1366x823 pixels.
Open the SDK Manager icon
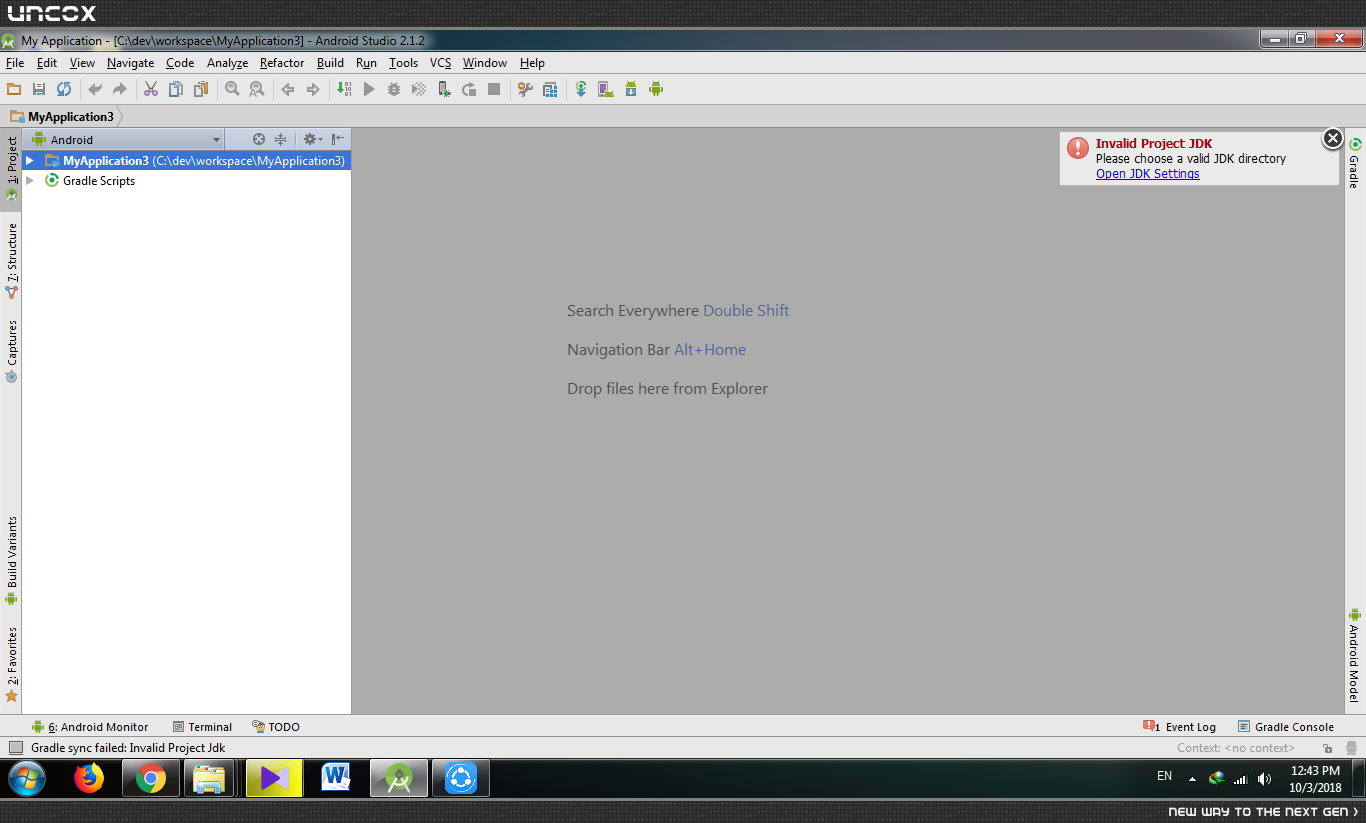[631, 89]
